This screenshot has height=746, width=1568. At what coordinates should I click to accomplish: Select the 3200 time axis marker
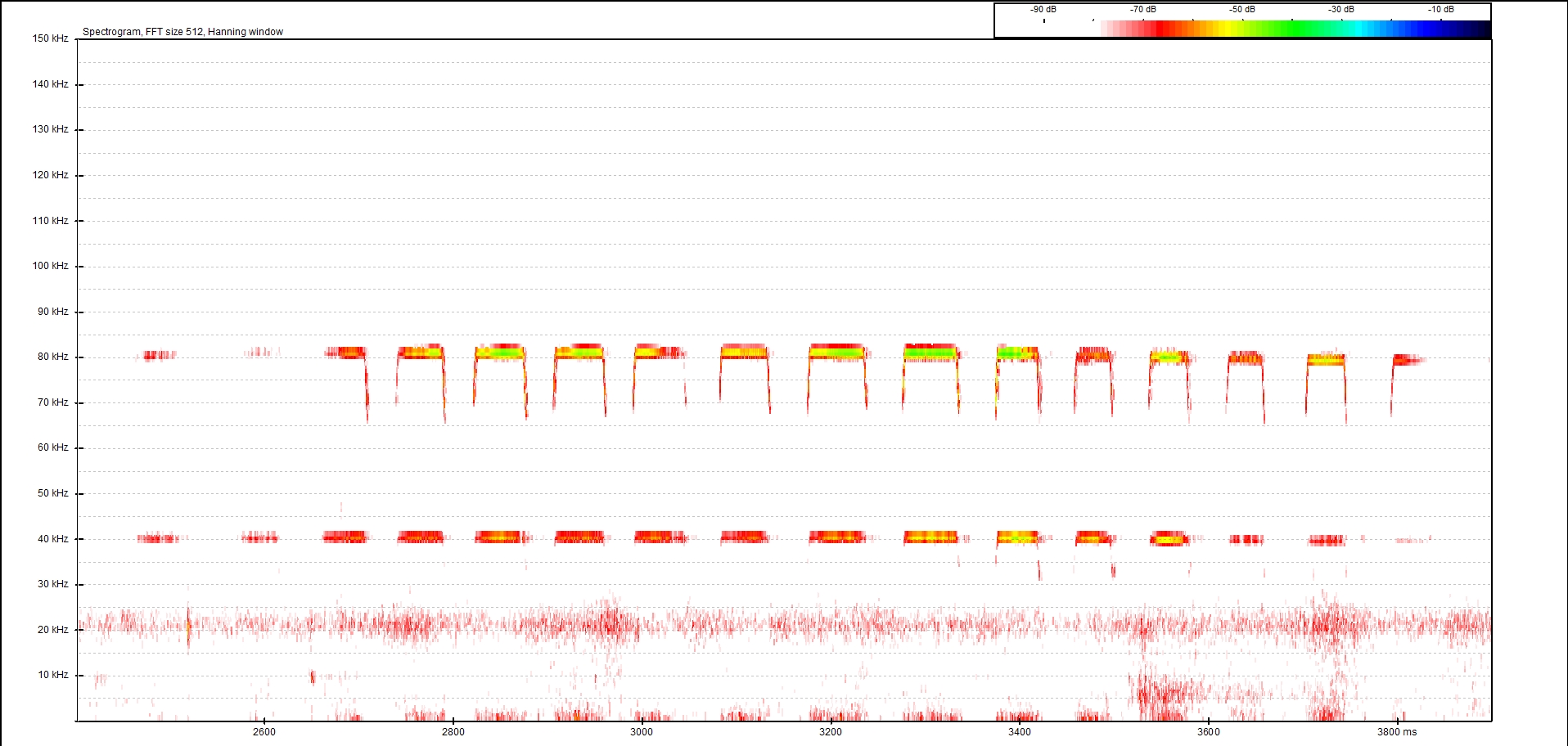click(831, 732)
